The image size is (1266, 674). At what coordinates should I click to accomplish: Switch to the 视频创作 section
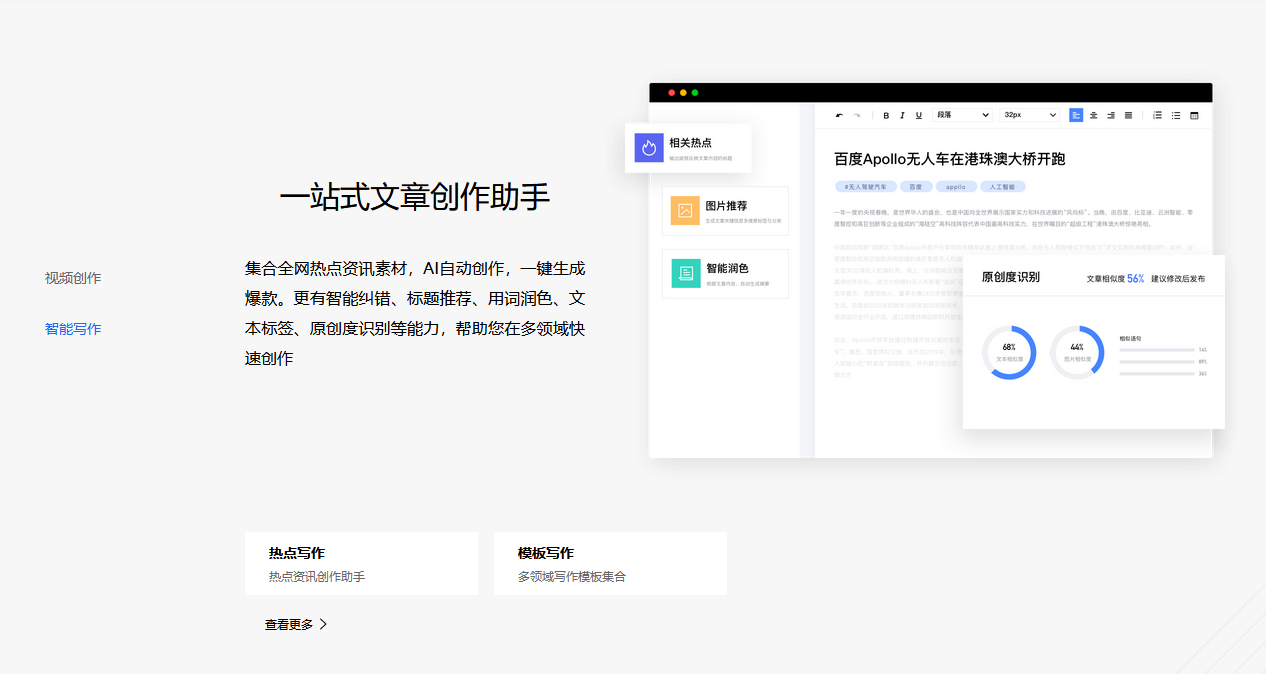coord(72,277)
